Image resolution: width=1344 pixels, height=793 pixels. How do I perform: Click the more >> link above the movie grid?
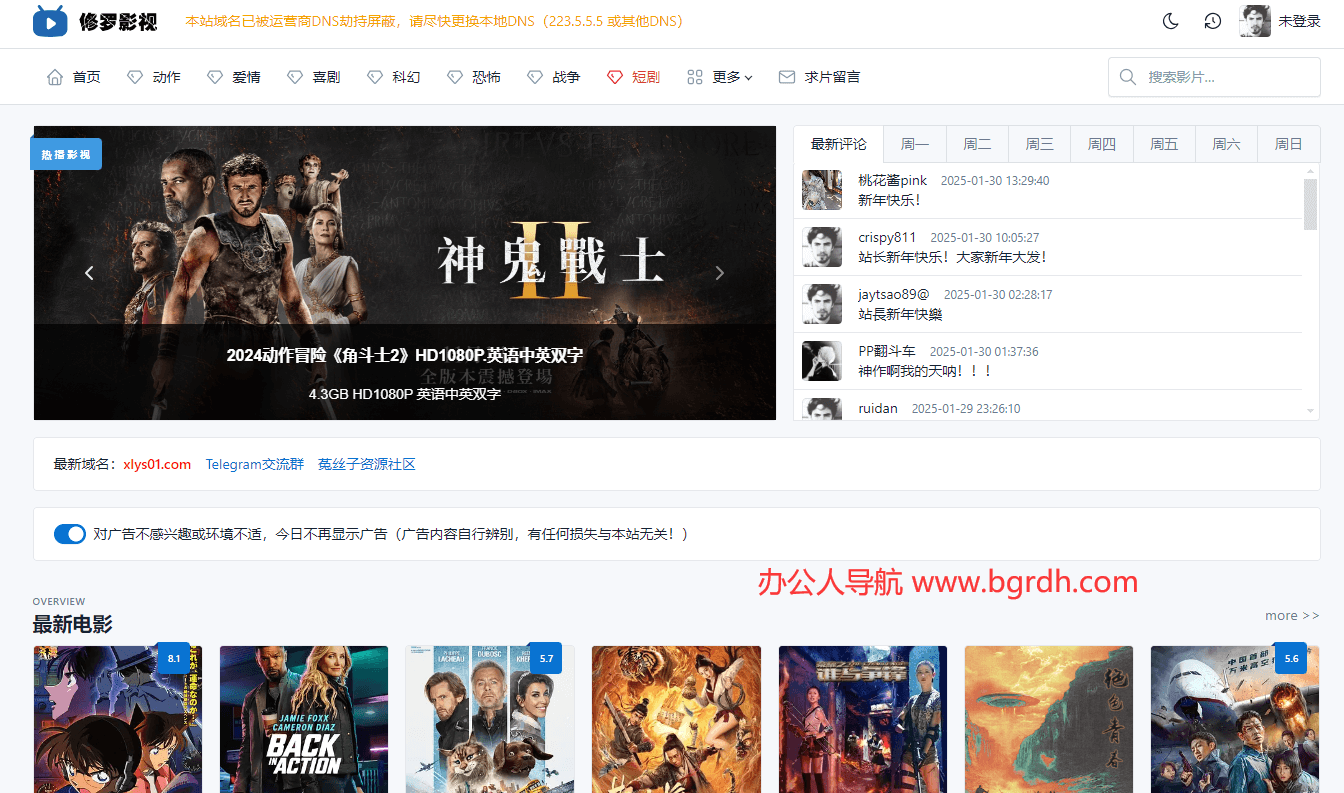tap(1291, 615)
